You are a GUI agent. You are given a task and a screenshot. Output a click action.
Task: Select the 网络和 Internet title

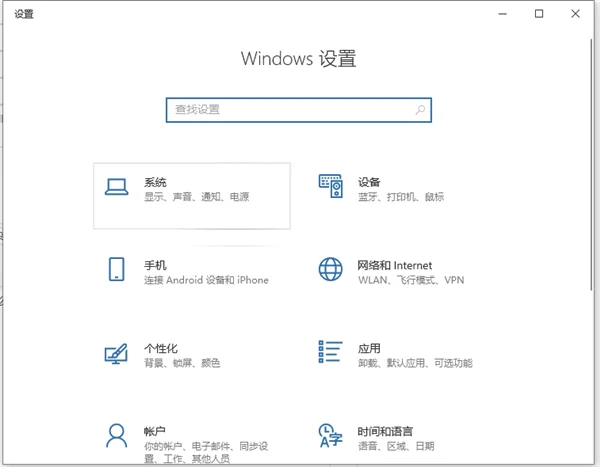point(395,265)
